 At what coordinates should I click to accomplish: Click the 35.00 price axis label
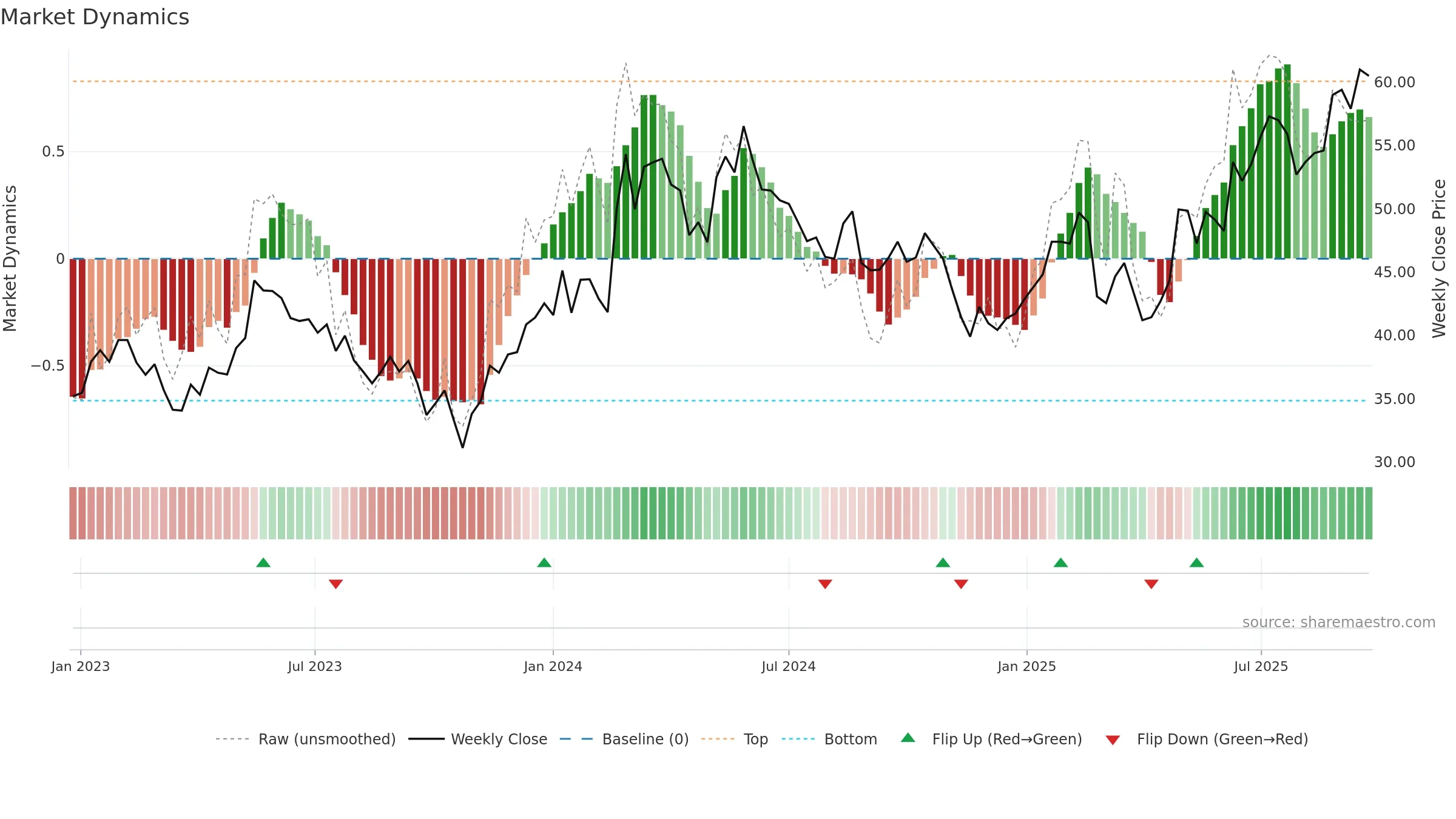click(x=1395, y=399)
